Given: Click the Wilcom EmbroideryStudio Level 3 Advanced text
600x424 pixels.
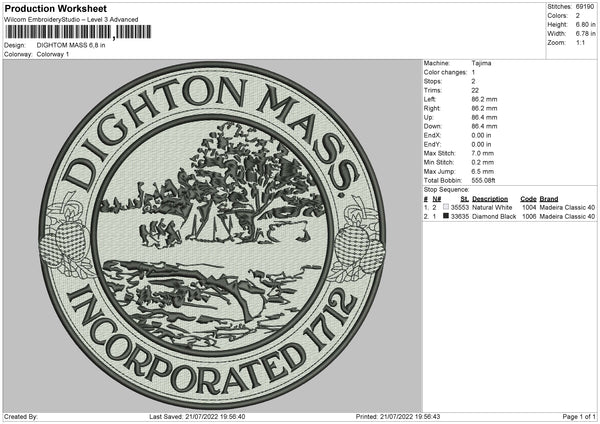Looking at the screenshot, I should [x=71, y=20].
